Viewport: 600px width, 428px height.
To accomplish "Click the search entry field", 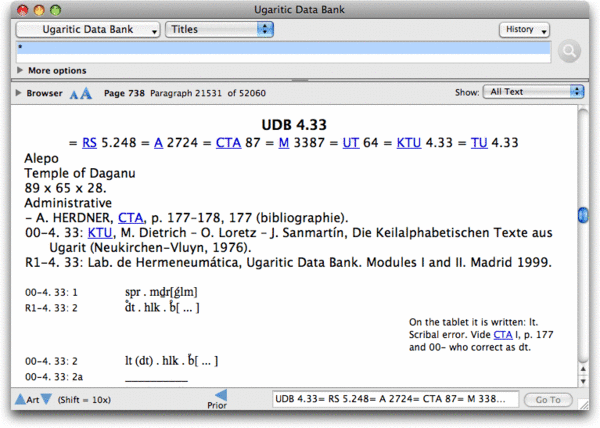I will [283, 52].
